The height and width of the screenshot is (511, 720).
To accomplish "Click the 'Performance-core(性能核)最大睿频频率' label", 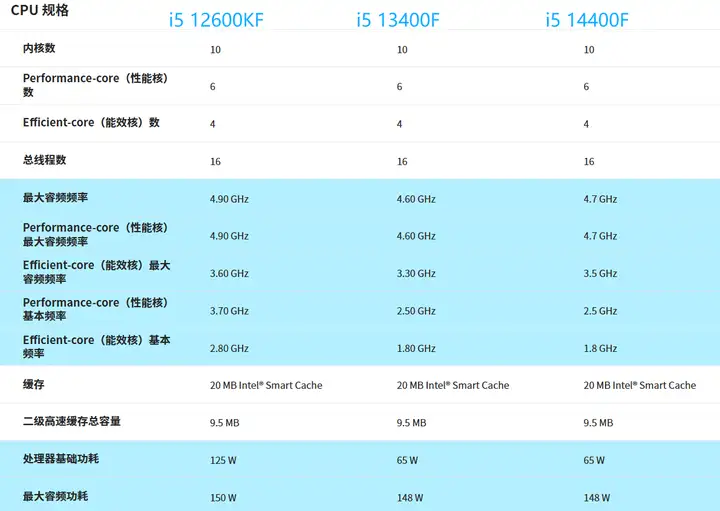I will pyautogui.click(x=96, y=235).
